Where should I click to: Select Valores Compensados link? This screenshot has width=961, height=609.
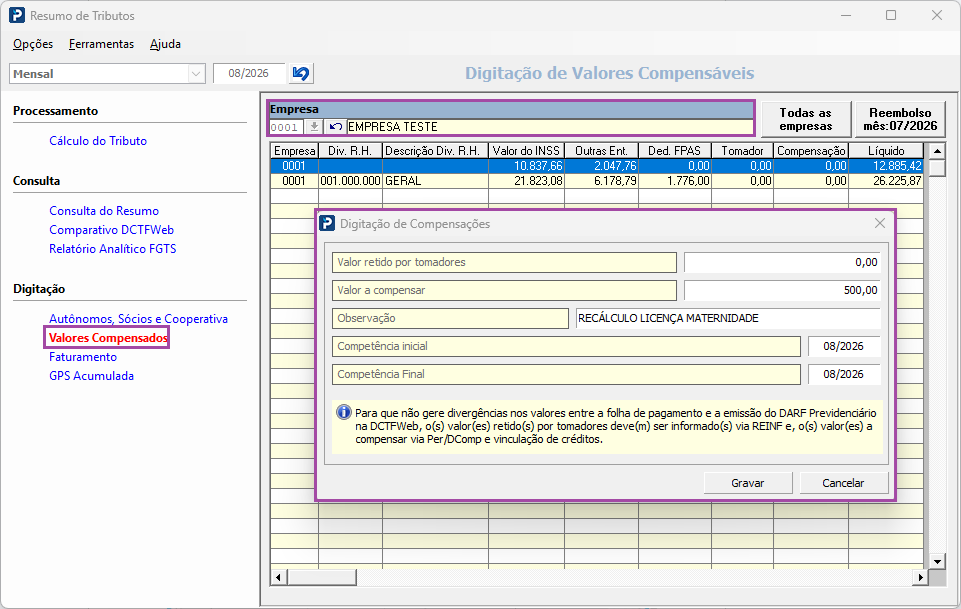point(108,338)
